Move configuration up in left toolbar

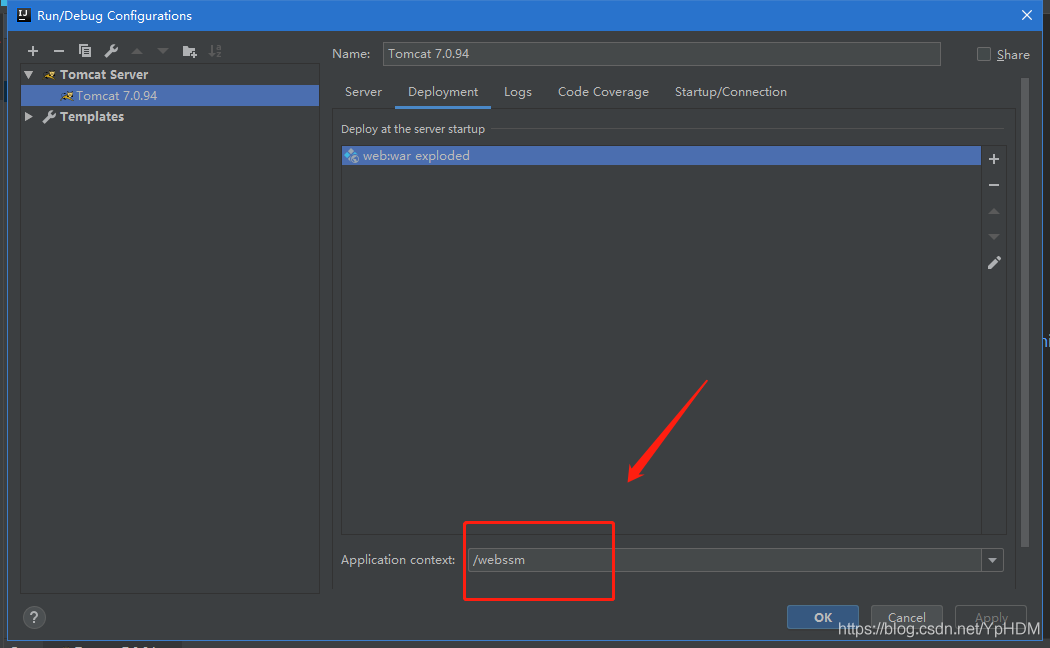coord(137,51)
